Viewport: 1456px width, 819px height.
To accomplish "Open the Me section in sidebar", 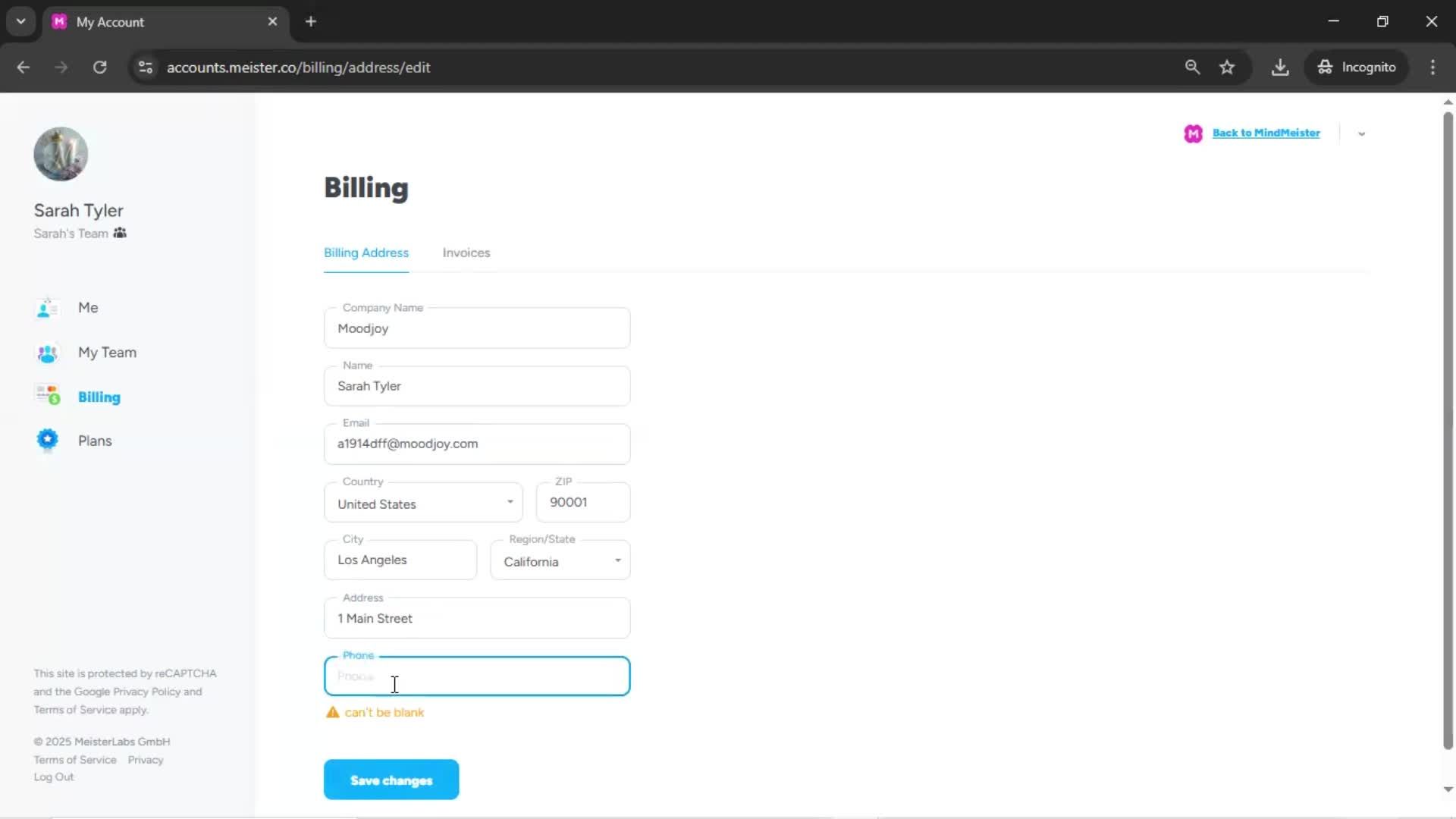I will [88, 308].
